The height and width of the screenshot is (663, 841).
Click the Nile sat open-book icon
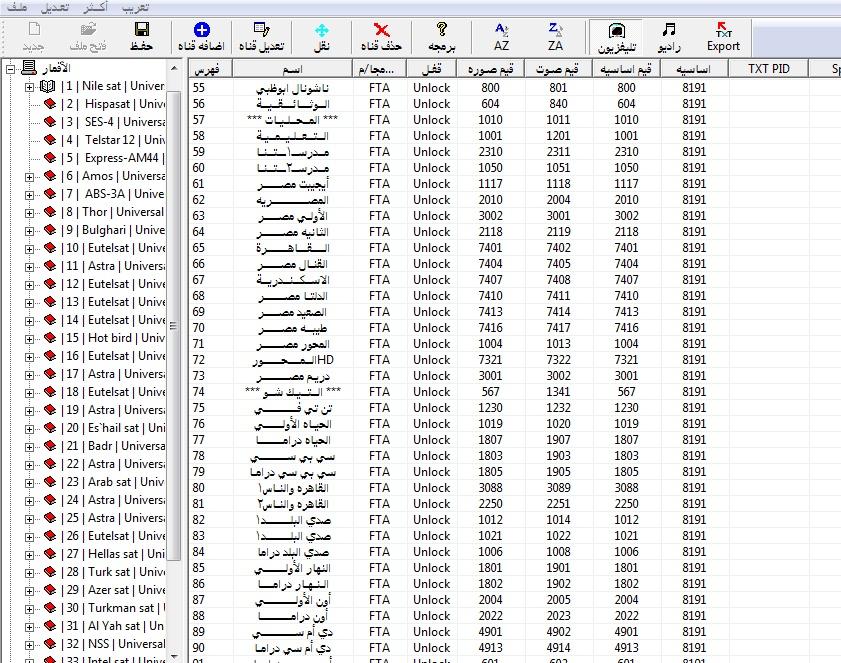[48, 86]
